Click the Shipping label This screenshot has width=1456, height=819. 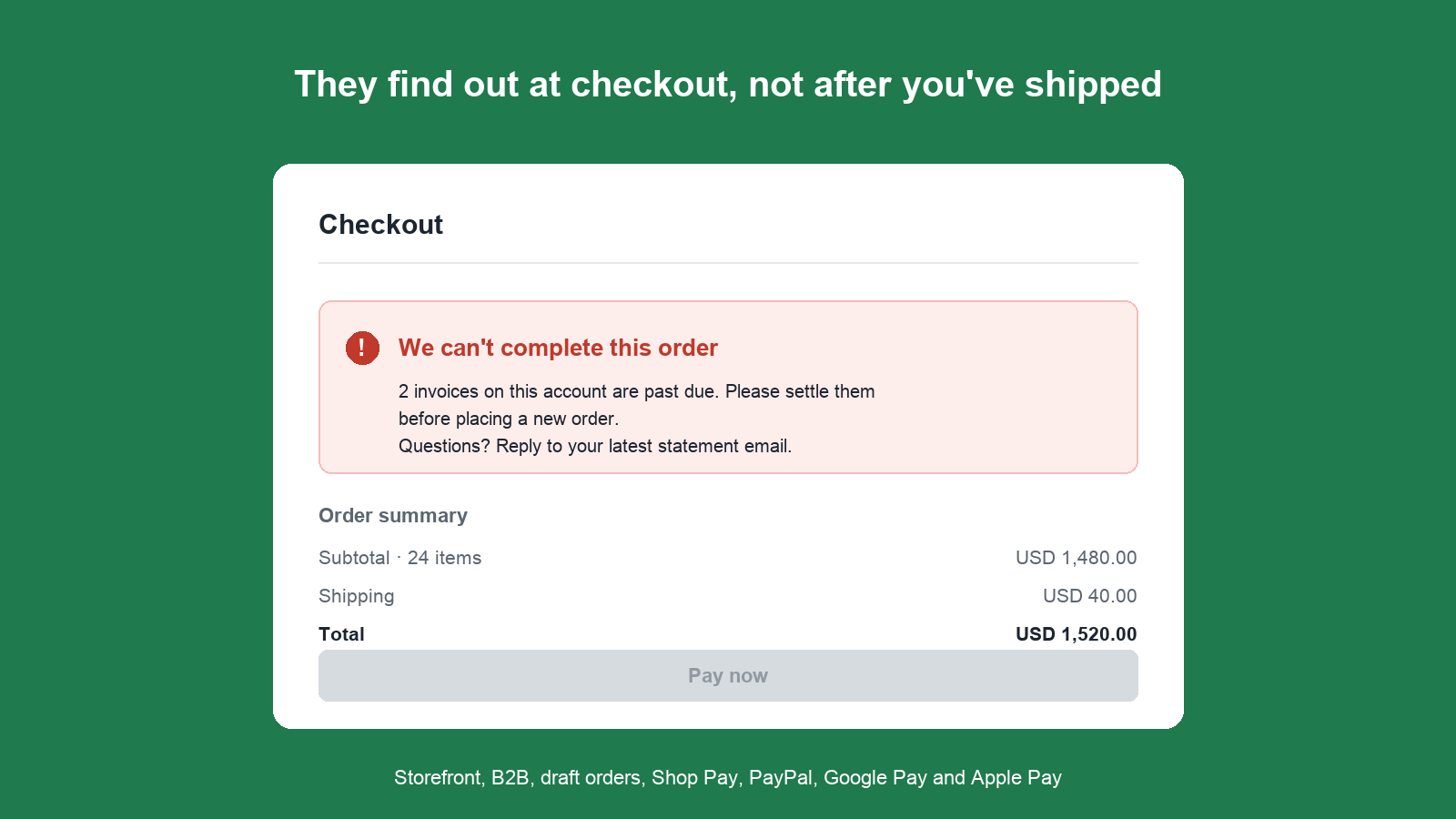click(x=356, y=596)
